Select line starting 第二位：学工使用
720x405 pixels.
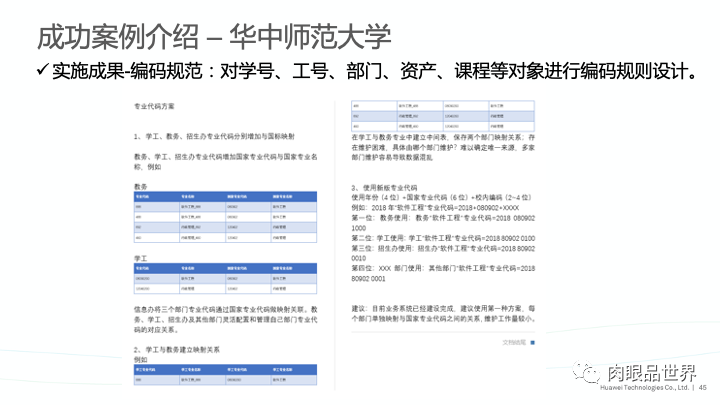(x=443, y=238)
